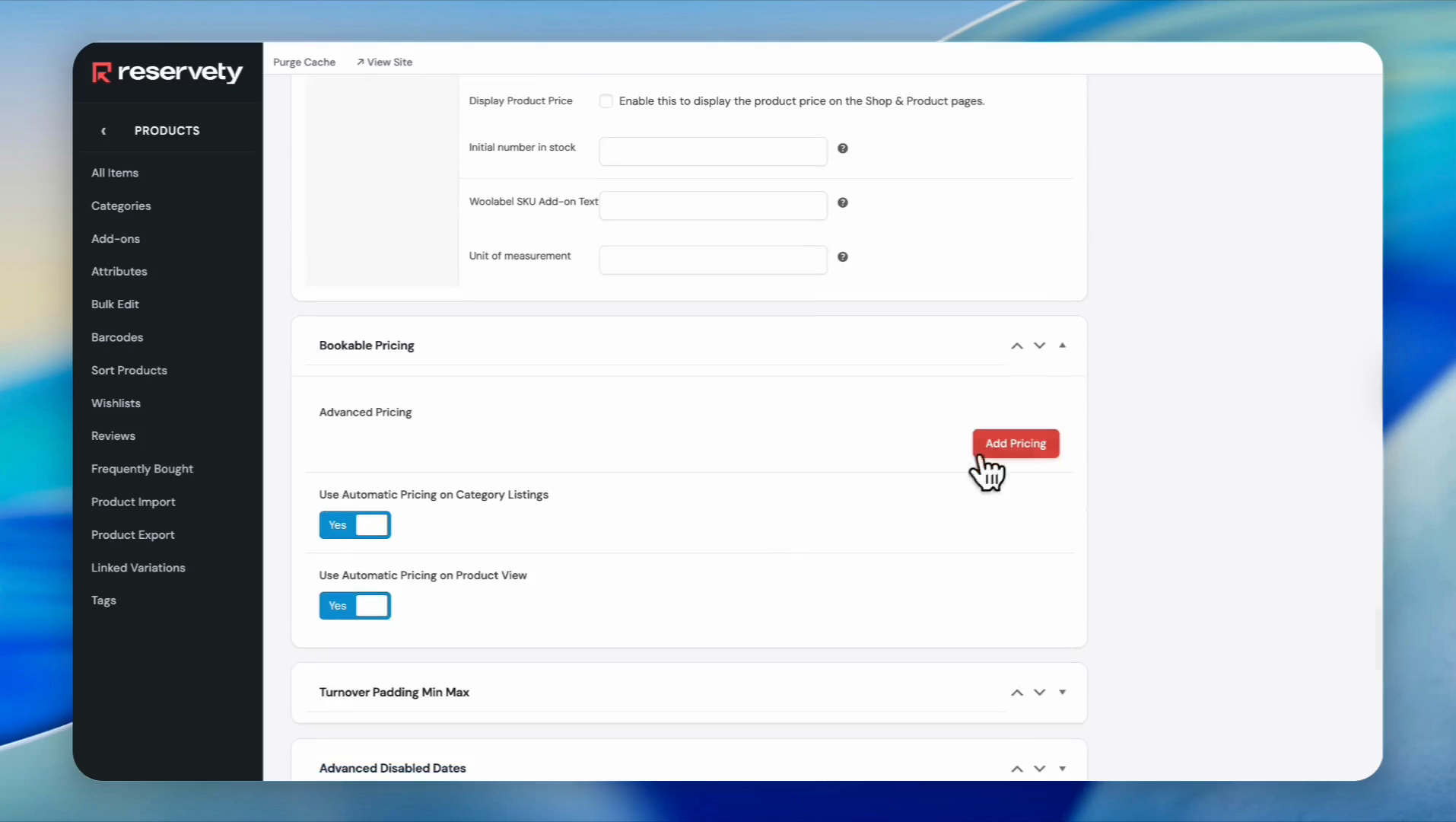Open the View Site link
The height and width of the screenshot is (822, 1456).
point(384,62)
